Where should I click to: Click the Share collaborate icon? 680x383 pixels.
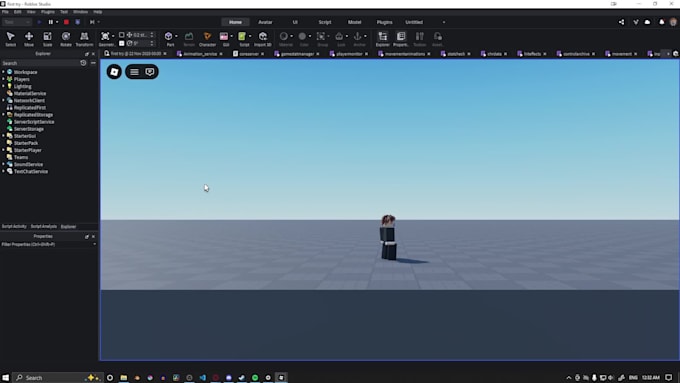pyautogui.click(x=621, y=22)
